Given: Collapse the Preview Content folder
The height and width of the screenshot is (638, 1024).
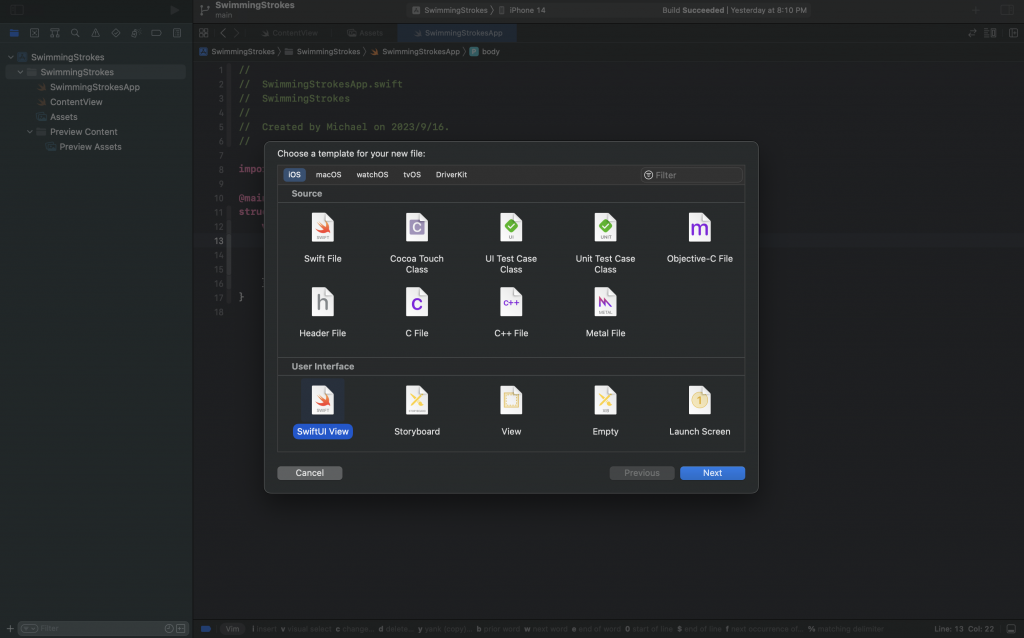Looking at the screenshot, I should (x=29, y=132).
